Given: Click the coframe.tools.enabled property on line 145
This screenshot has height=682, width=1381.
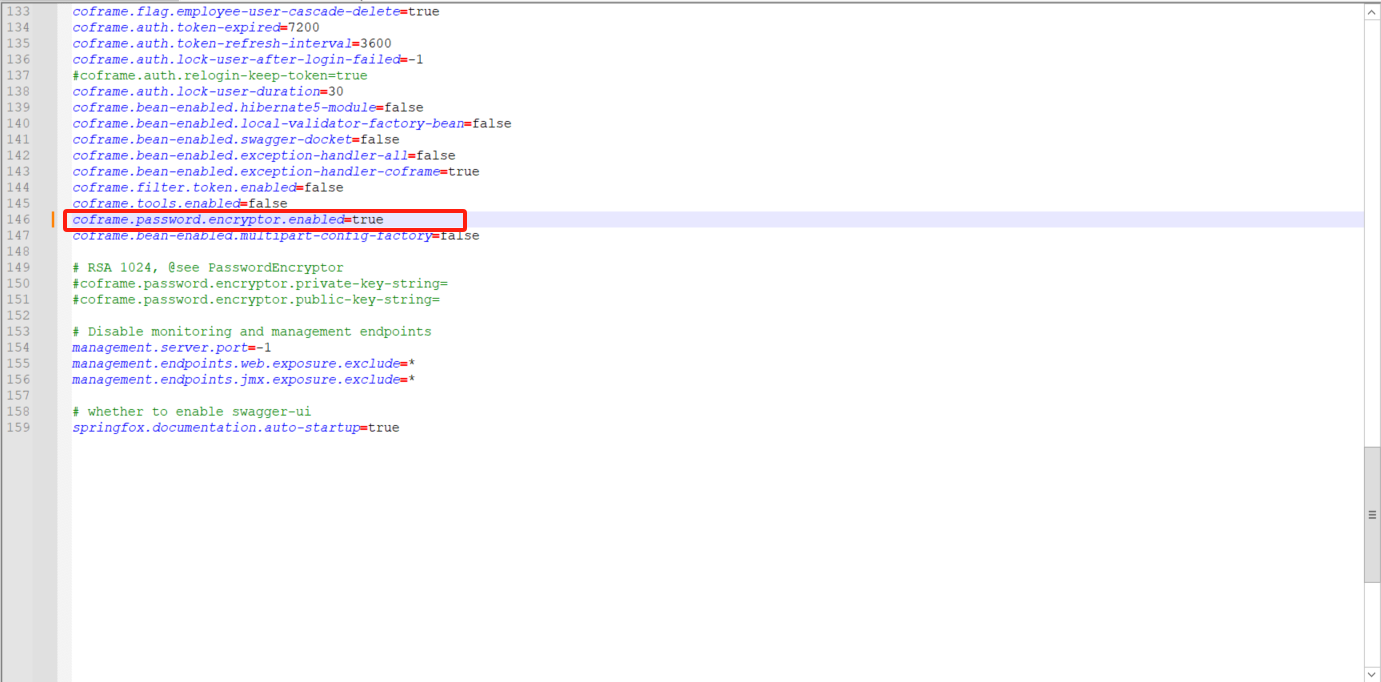Looking at the screenshot, I should coord(155,203).
